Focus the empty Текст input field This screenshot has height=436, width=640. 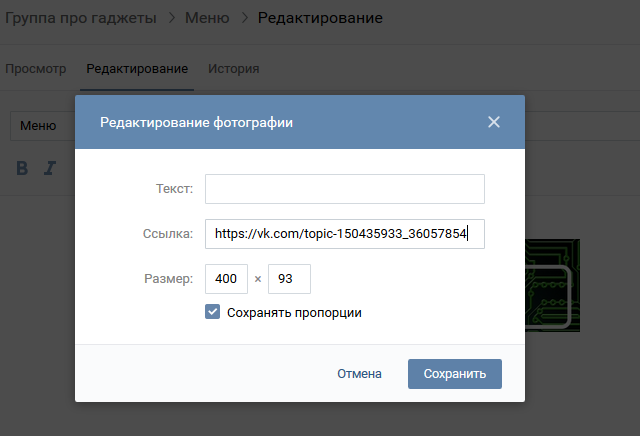pos(344,189)
